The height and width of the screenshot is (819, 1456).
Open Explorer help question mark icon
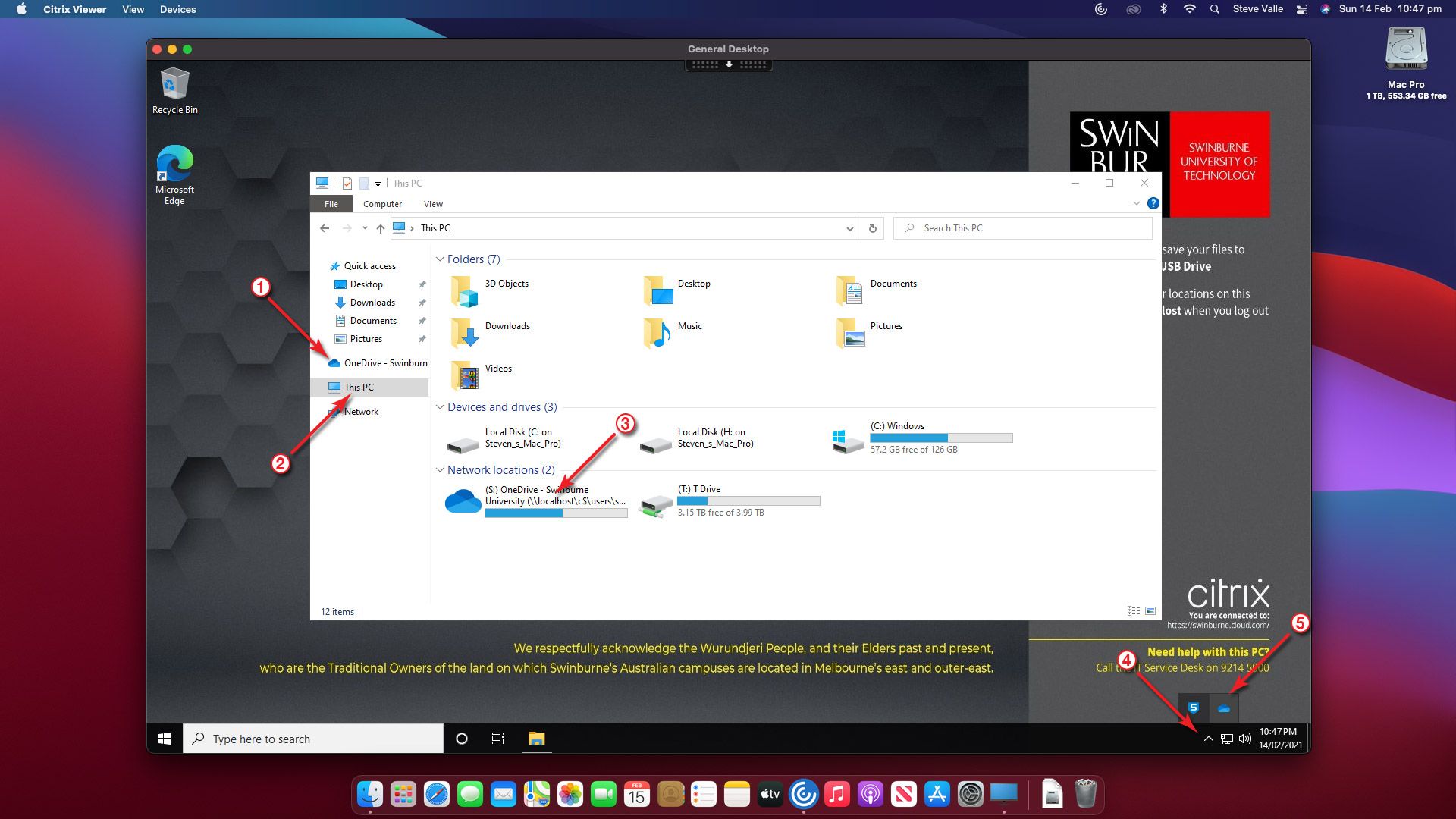tap(1153, 203)
